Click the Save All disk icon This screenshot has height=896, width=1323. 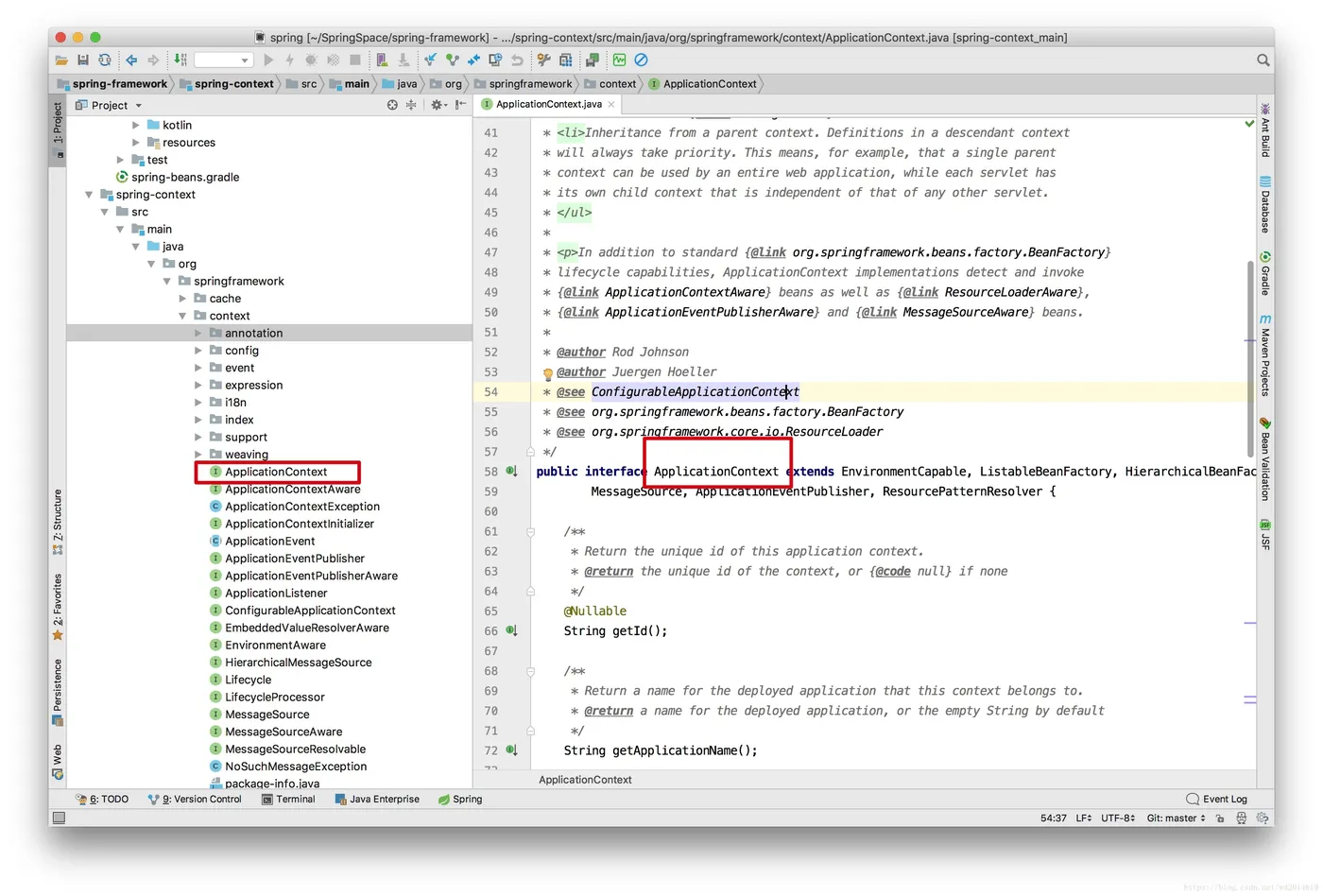coord(83,60)
